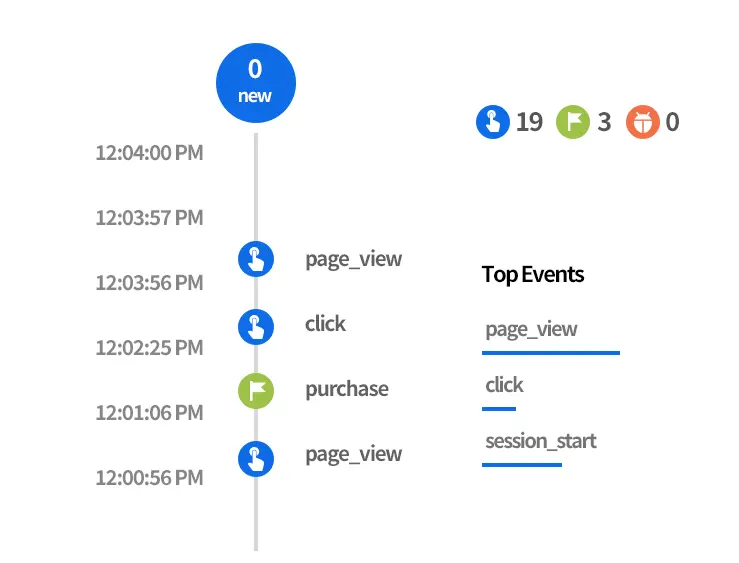Click the green flag icon for the purchase event
This screenshot has width=739, height=563.
click(x=255, y=390)
